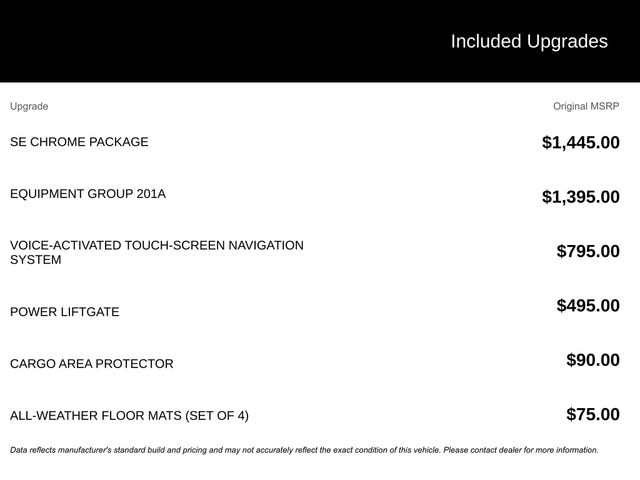Click the 201A equipment group code
640x480 pixels.
coord(151,194)
